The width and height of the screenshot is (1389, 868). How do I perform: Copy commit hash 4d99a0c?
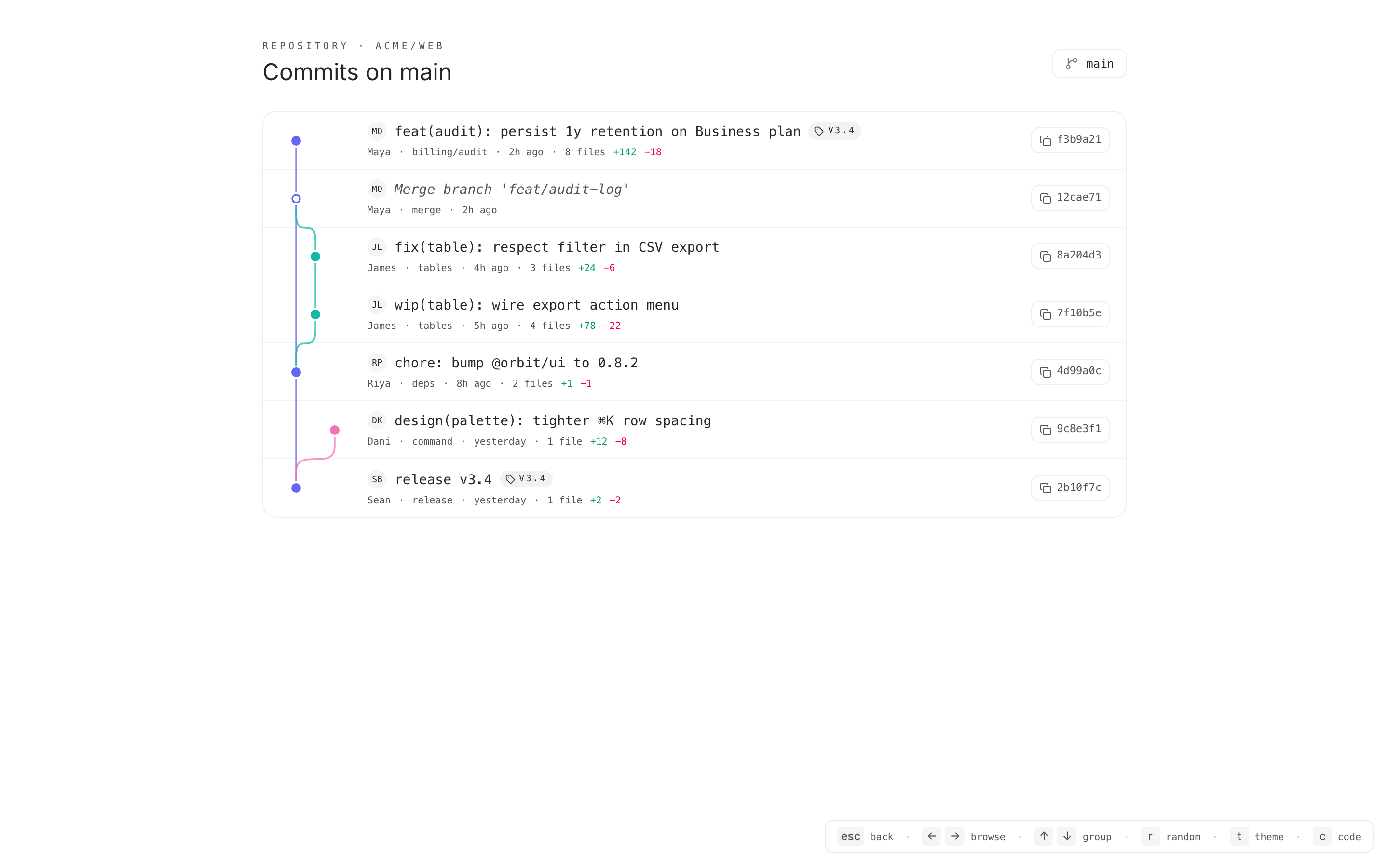click(1070, 372)
